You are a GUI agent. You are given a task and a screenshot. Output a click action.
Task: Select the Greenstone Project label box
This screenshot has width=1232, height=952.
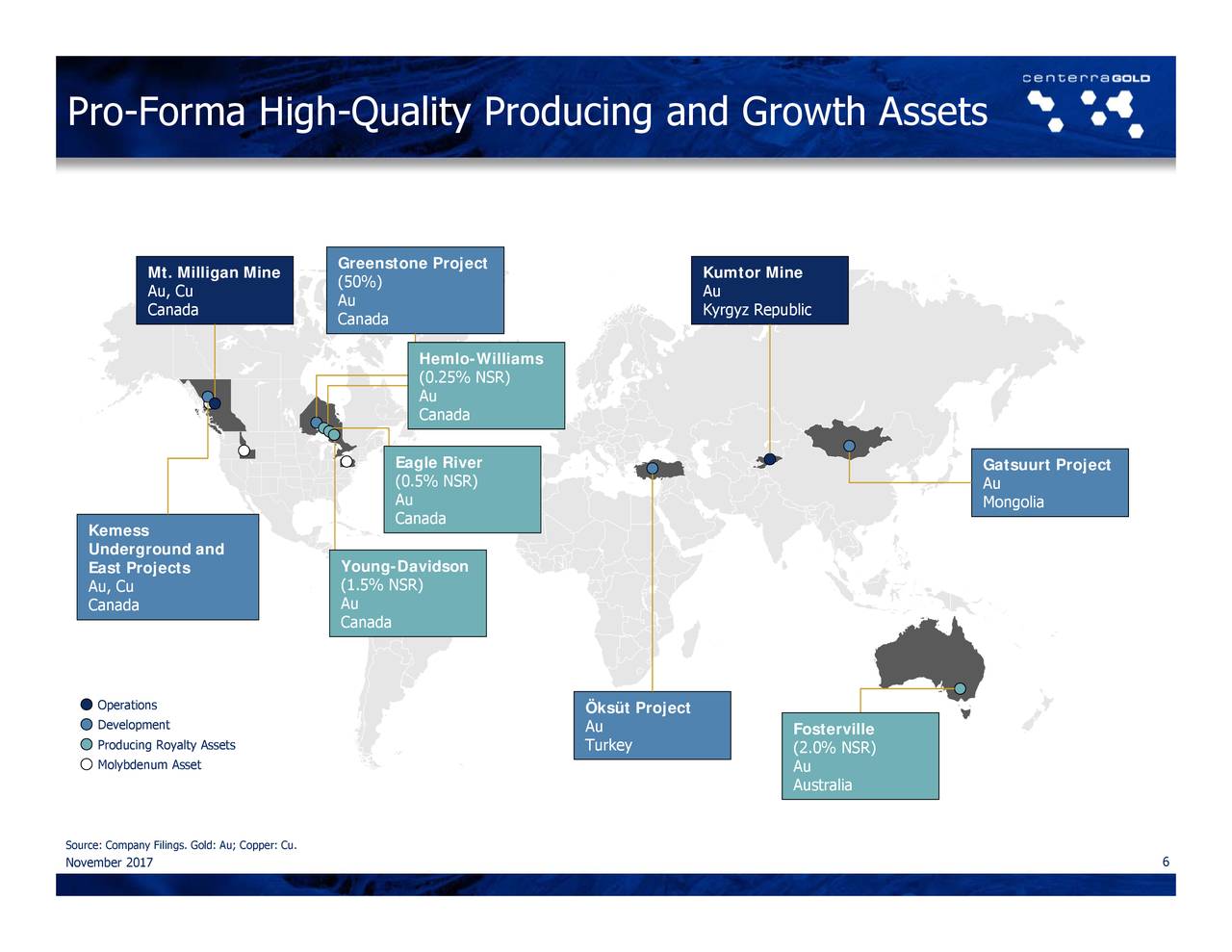[x=415, y=291]
